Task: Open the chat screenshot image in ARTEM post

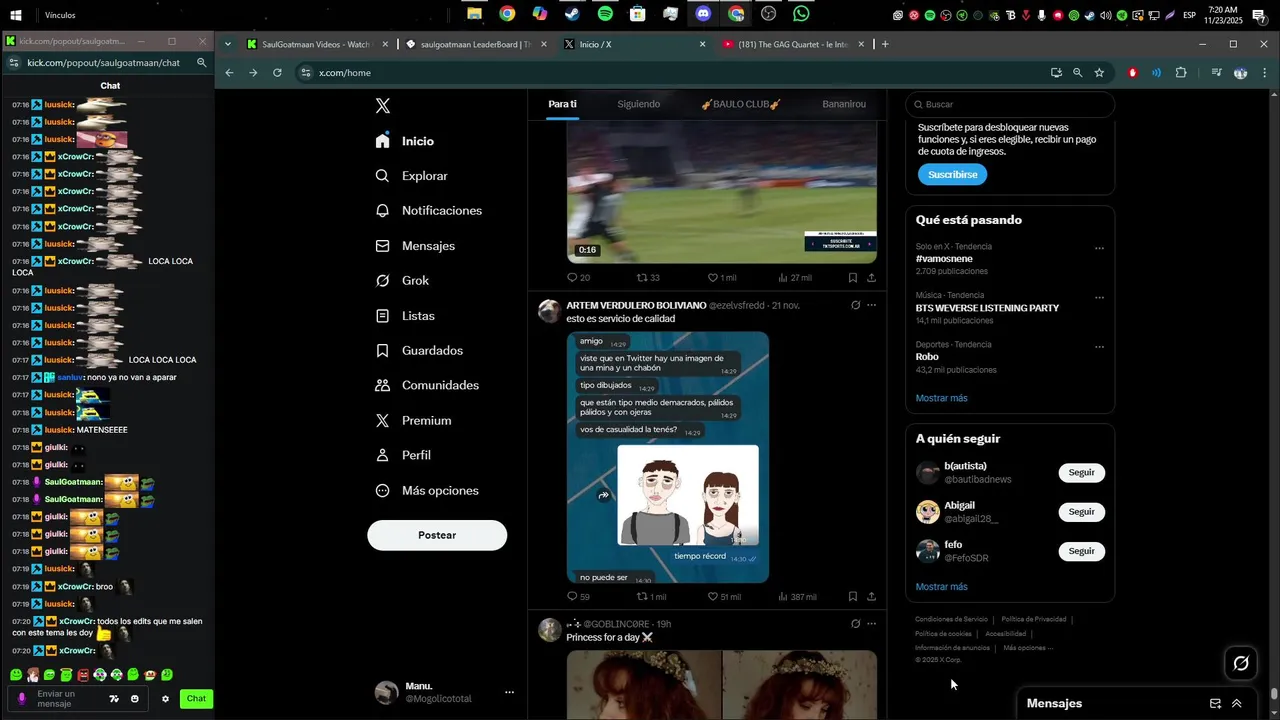Action: [x=668, y=457]
